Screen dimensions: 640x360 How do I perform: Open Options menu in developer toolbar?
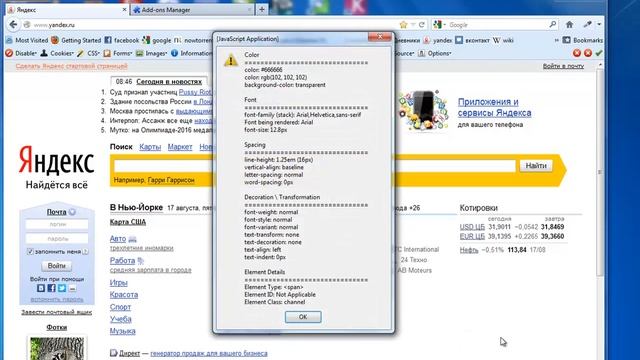tap(434, 53)
